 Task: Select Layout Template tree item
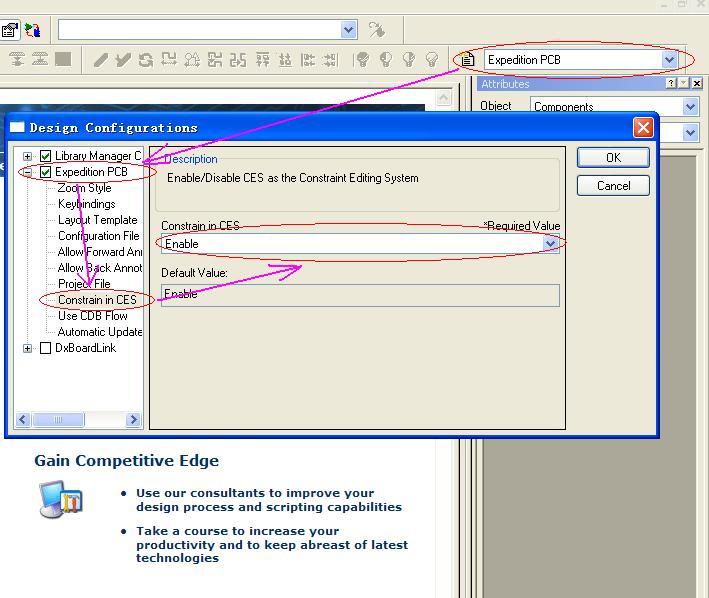pyautogui.click(x=98, y=220)
